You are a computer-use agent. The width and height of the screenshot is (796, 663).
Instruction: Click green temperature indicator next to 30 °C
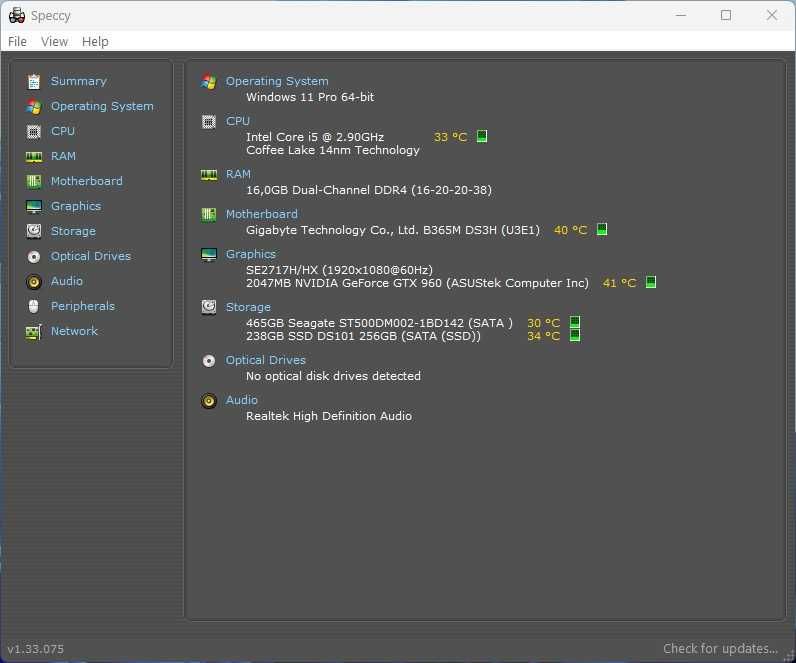click(575, 322)
